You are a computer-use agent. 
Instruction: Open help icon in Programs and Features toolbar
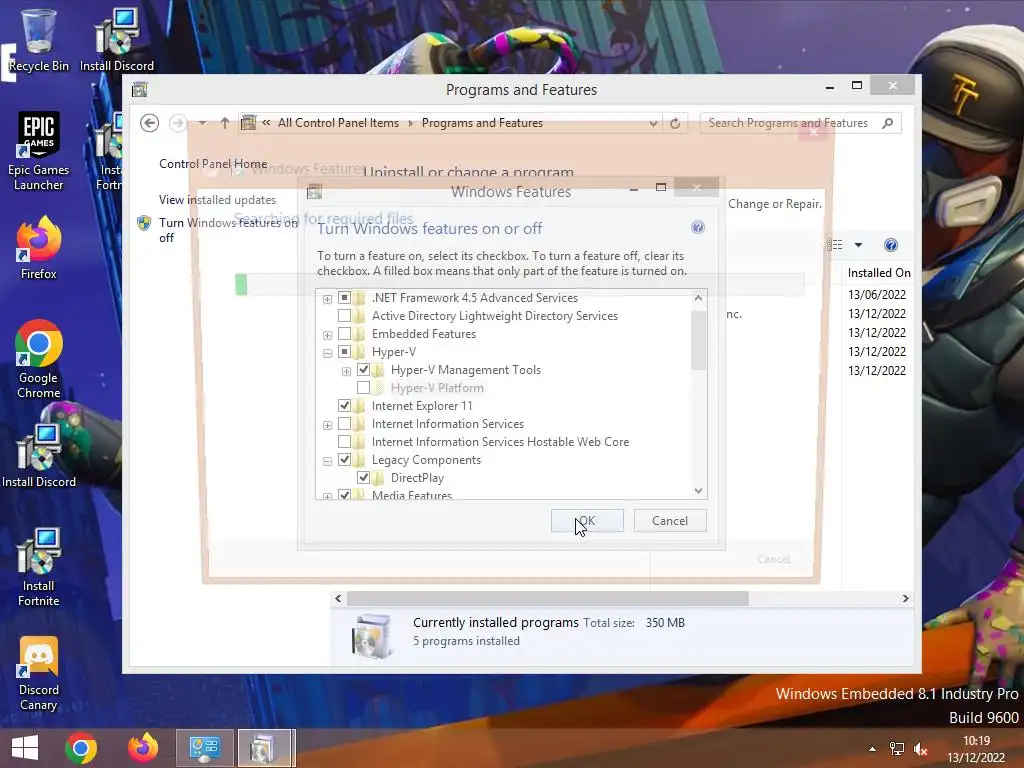(x=891, y=245)
